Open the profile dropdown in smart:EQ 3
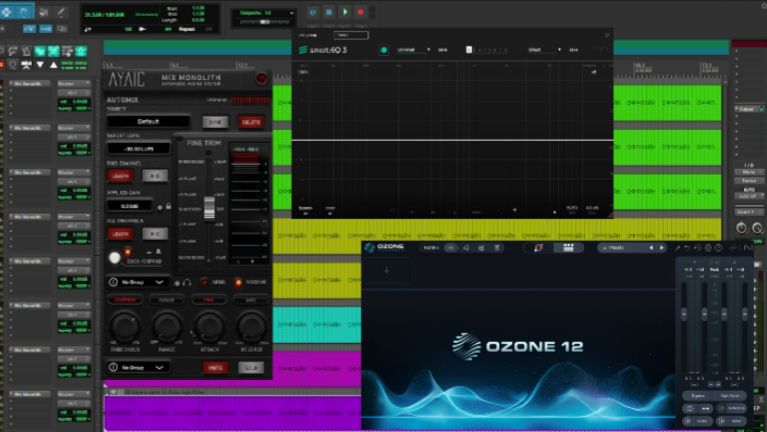The height and width of the screenshot is (432, 767). tap(413, 50)
